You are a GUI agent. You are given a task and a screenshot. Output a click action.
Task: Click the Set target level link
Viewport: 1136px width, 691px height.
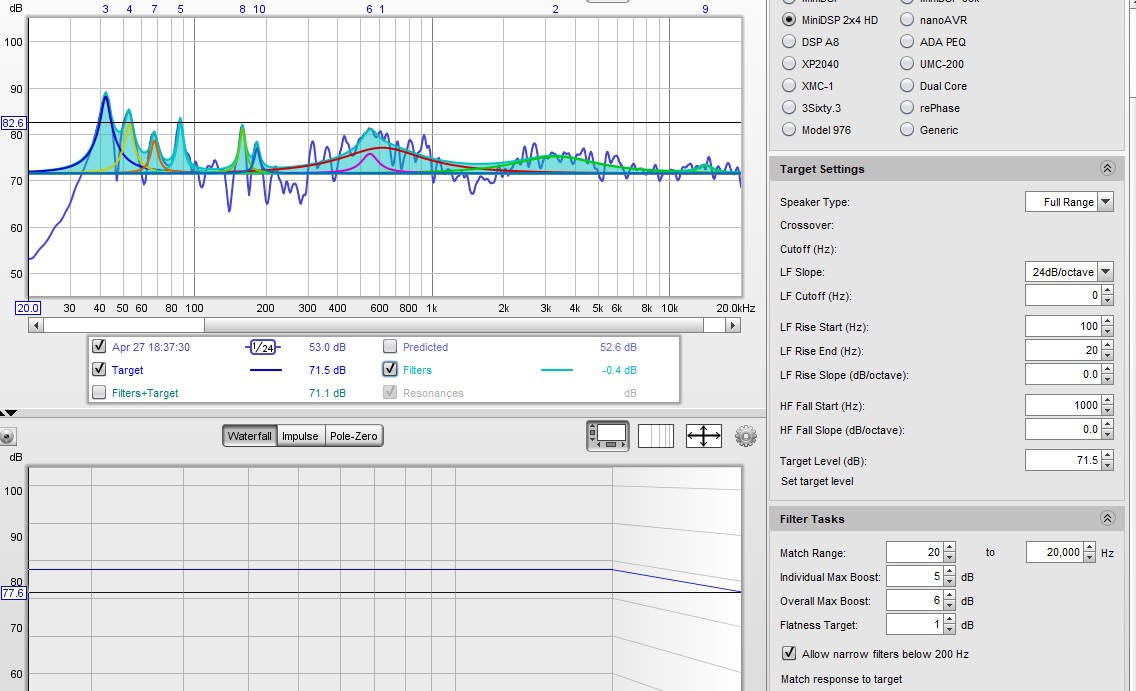point(817,481)
